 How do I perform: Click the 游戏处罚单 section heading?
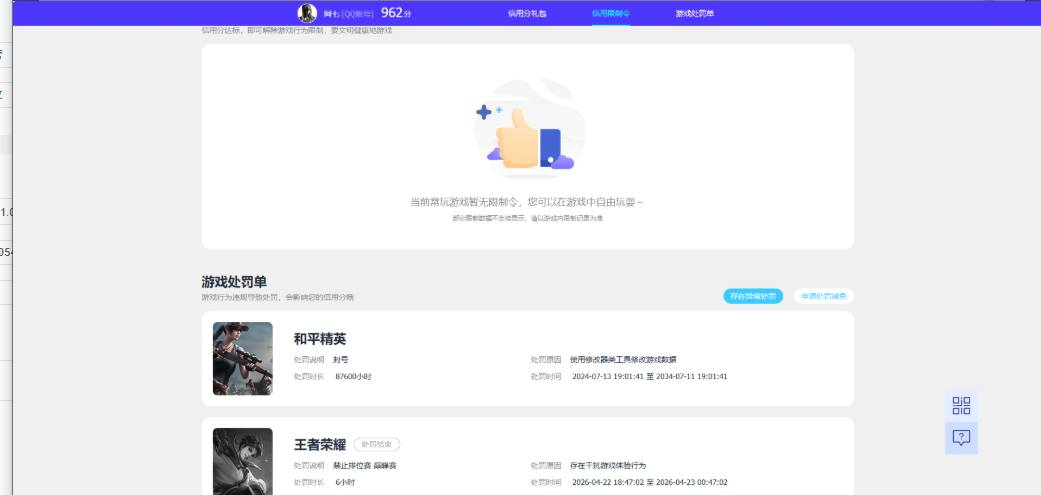tap(234, 282)
